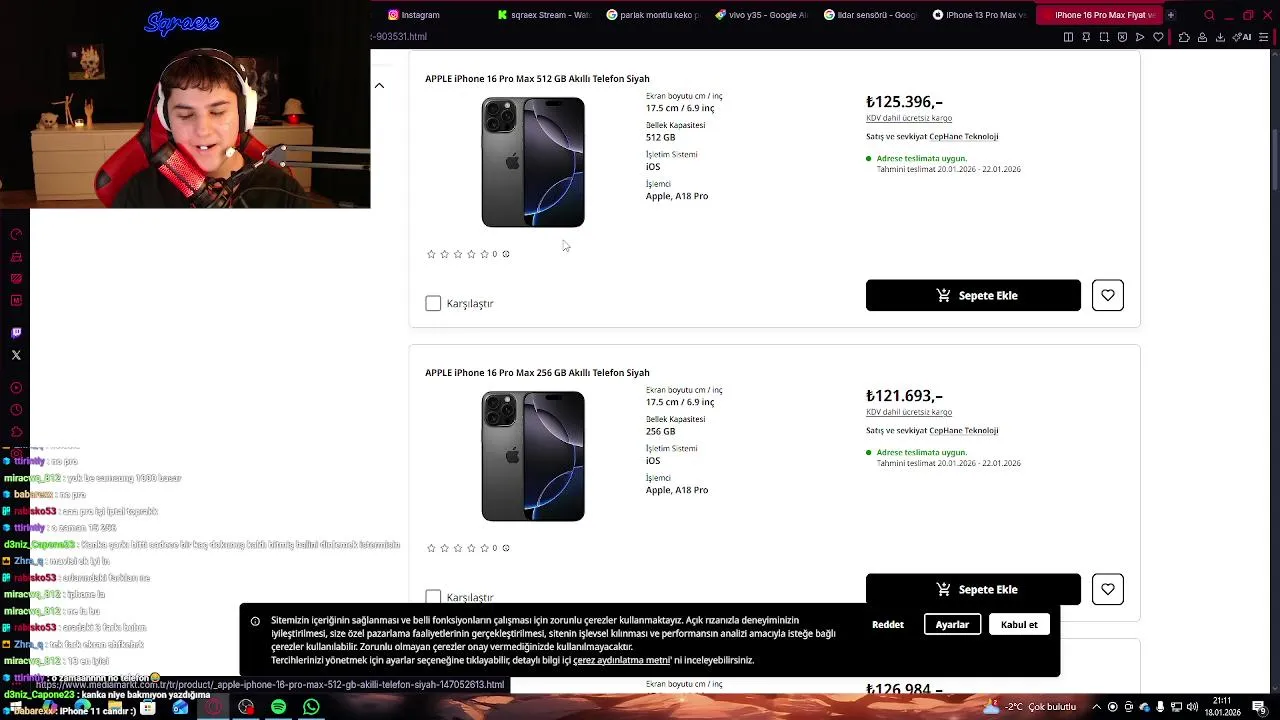Open the downloads icon in browser toolbar

tap(1221, 37)
